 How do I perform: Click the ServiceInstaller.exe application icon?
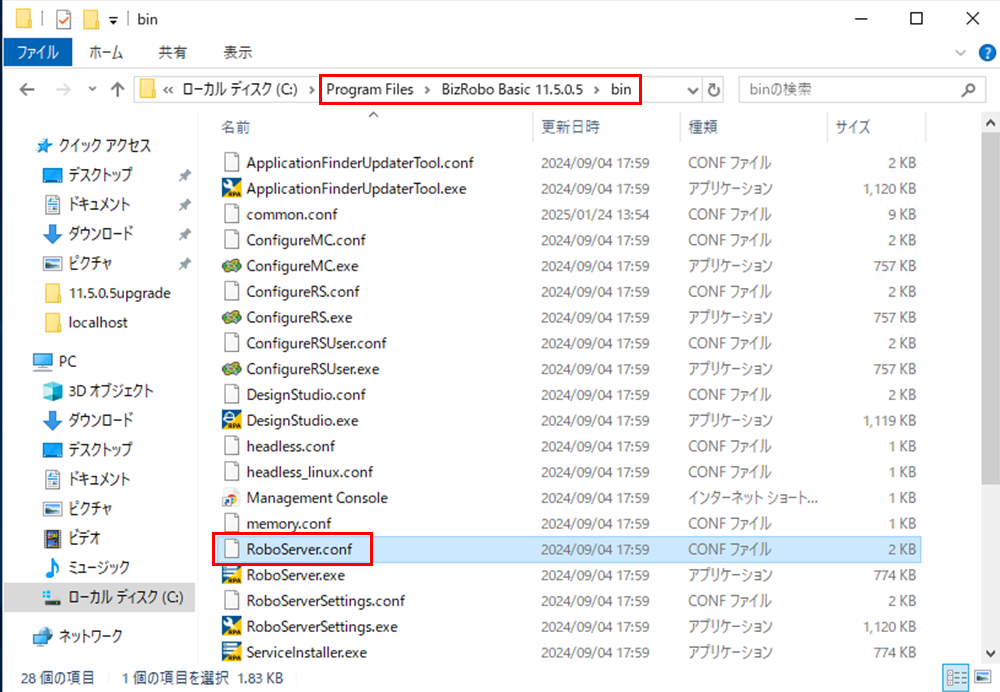point(232,652)
